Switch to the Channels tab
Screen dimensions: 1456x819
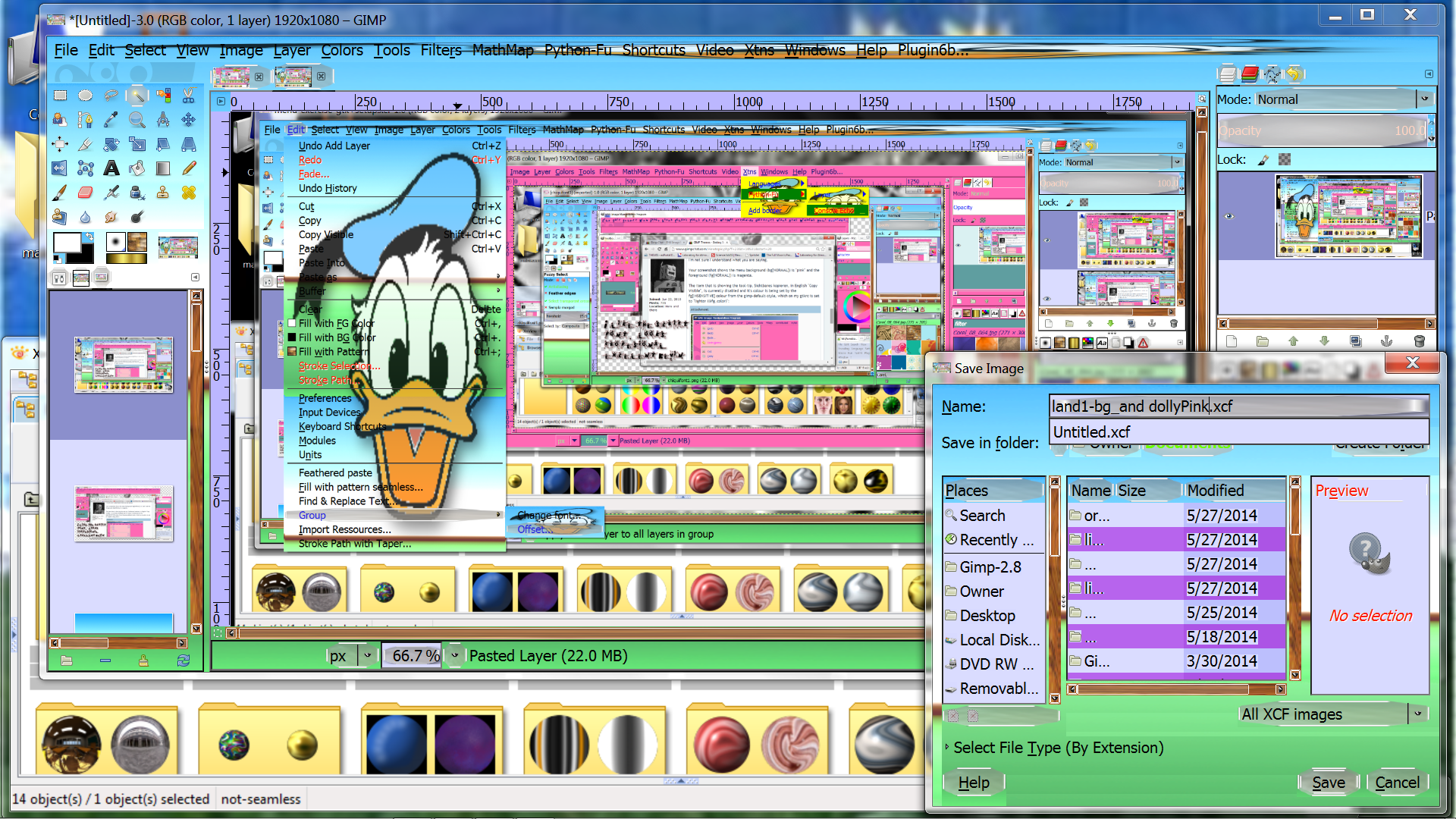[1250, 74]
